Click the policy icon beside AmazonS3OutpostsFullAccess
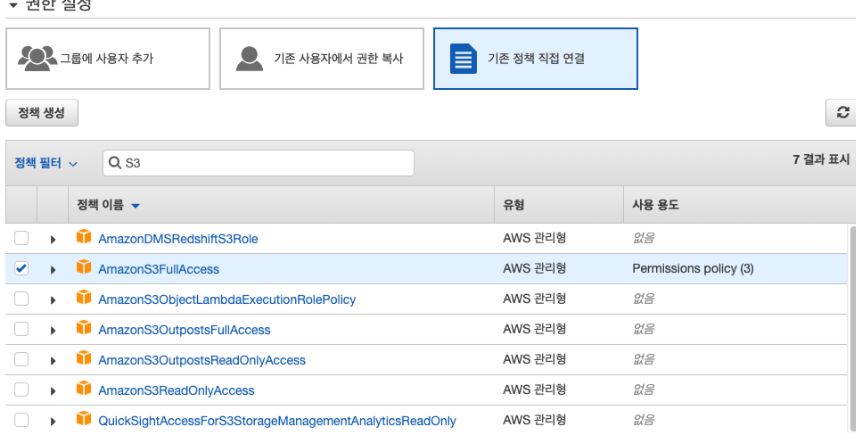The width and height of the screenshot is (856, 433). [84, 328]
